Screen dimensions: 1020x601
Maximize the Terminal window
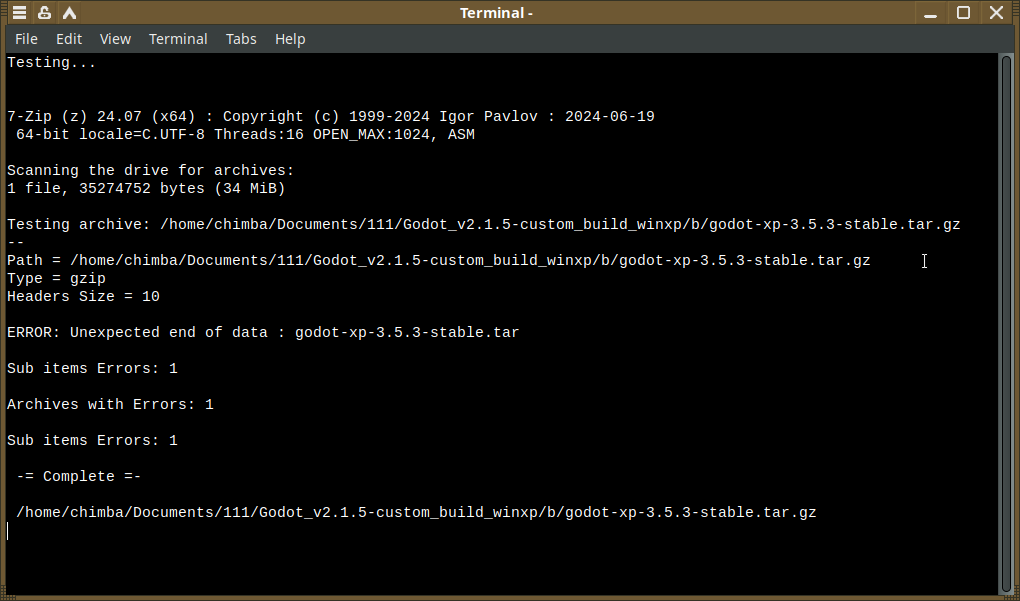[964, 13]
